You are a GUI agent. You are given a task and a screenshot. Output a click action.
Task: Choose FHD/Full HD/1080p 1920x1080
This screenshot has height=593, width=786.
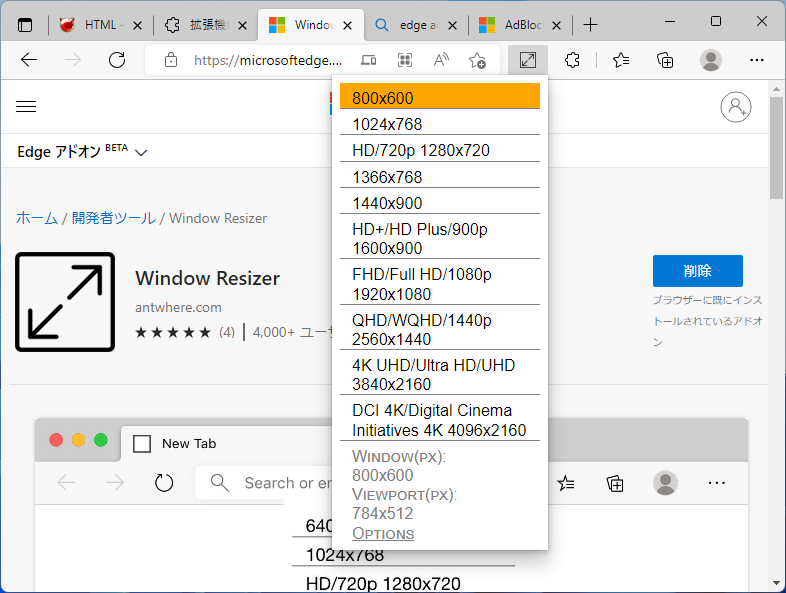[440, 283]
